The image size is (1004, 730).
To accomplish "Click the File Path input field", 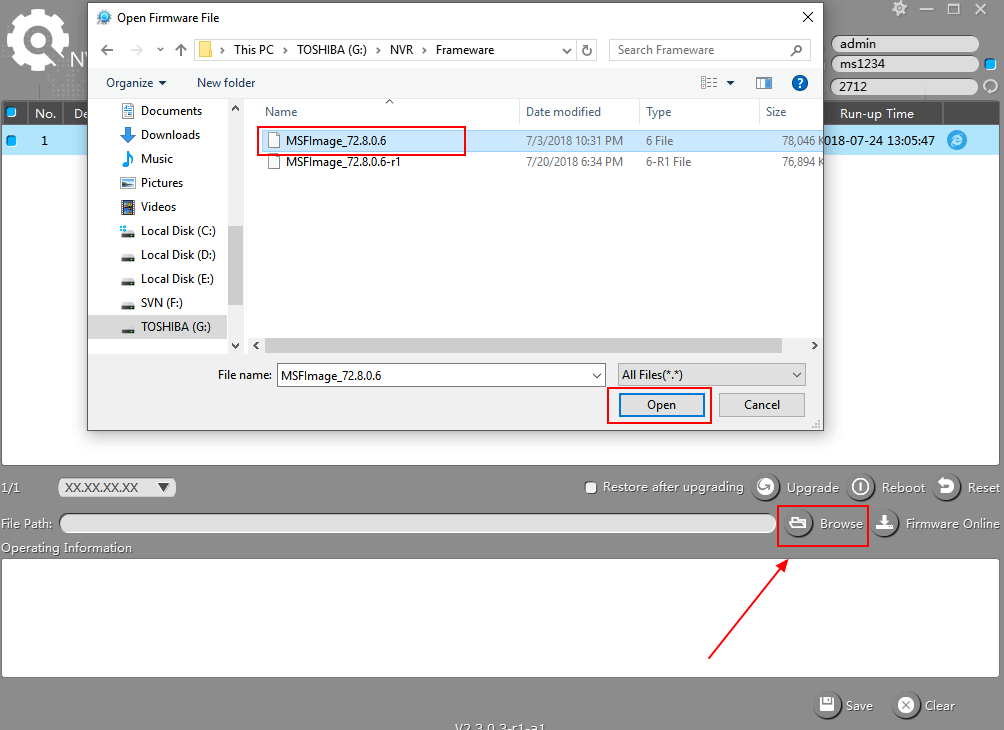I will 417,523.
